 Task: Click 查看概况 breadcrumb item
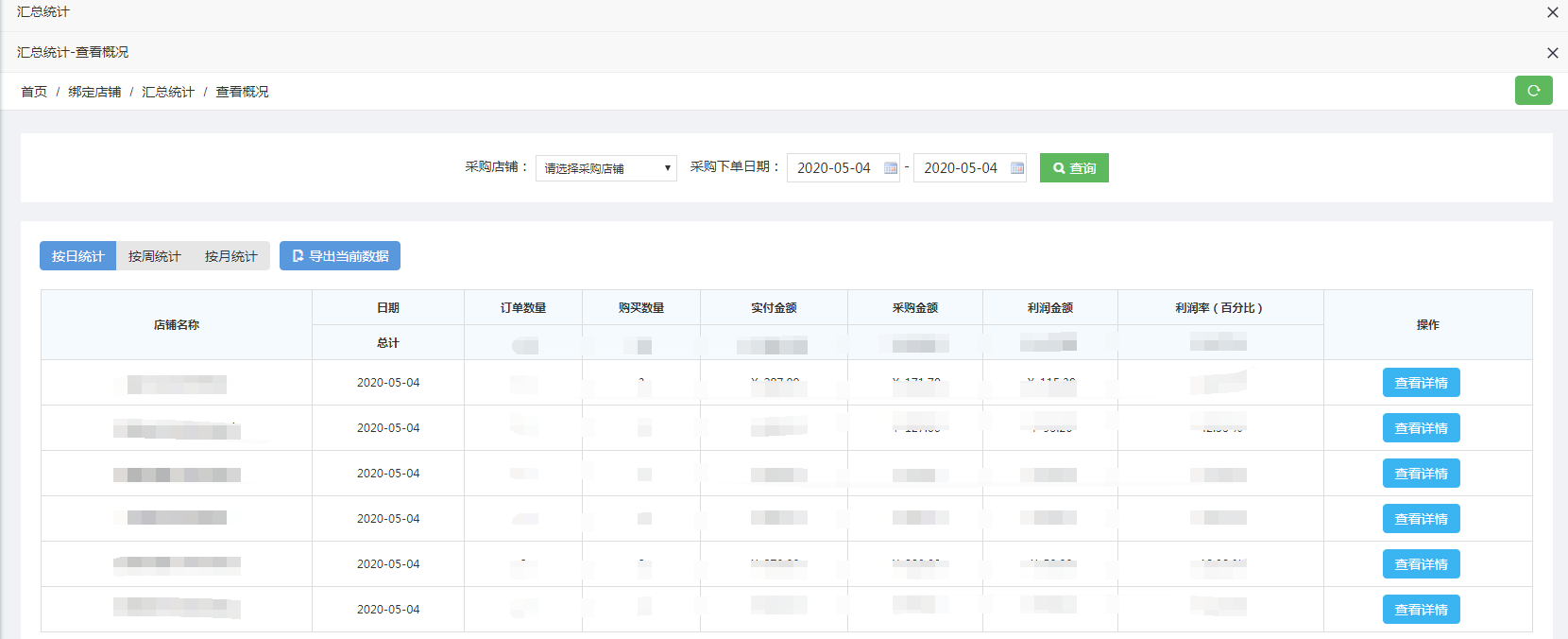(x=242, y=92)
